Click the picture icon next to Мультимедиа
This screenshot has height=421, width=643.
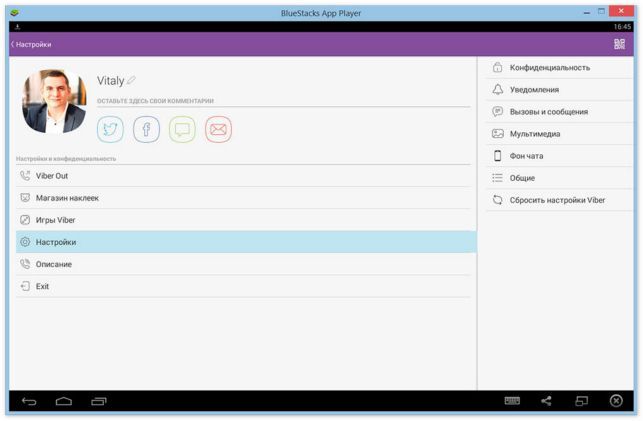(x=497, y=134)
